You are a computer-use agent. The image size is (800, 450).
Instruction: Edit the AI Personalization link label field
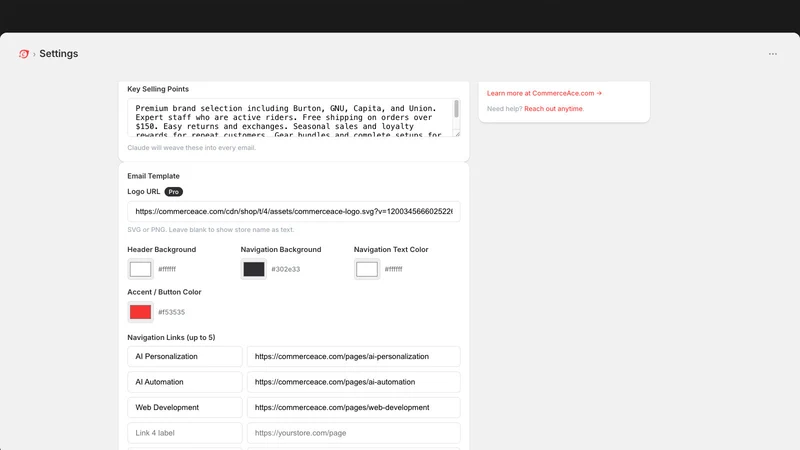point(185,357)
